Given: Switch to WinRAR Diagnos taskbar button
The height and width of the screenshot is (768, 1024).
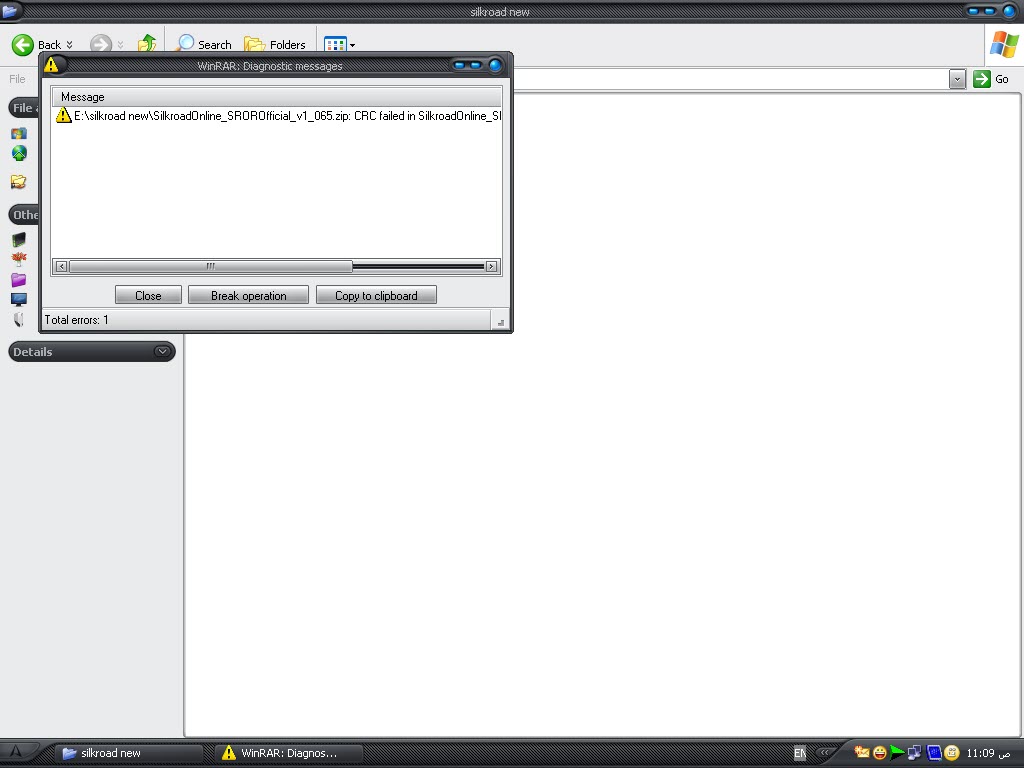Looking at the screenshot, I should 289,753.
